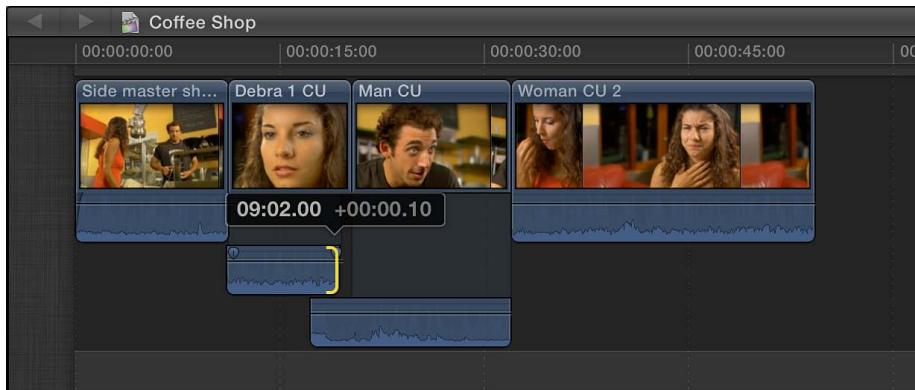Grab the yellow trim edge handle
This screenshot has width=915, height=390.
(x=333, y=270)
